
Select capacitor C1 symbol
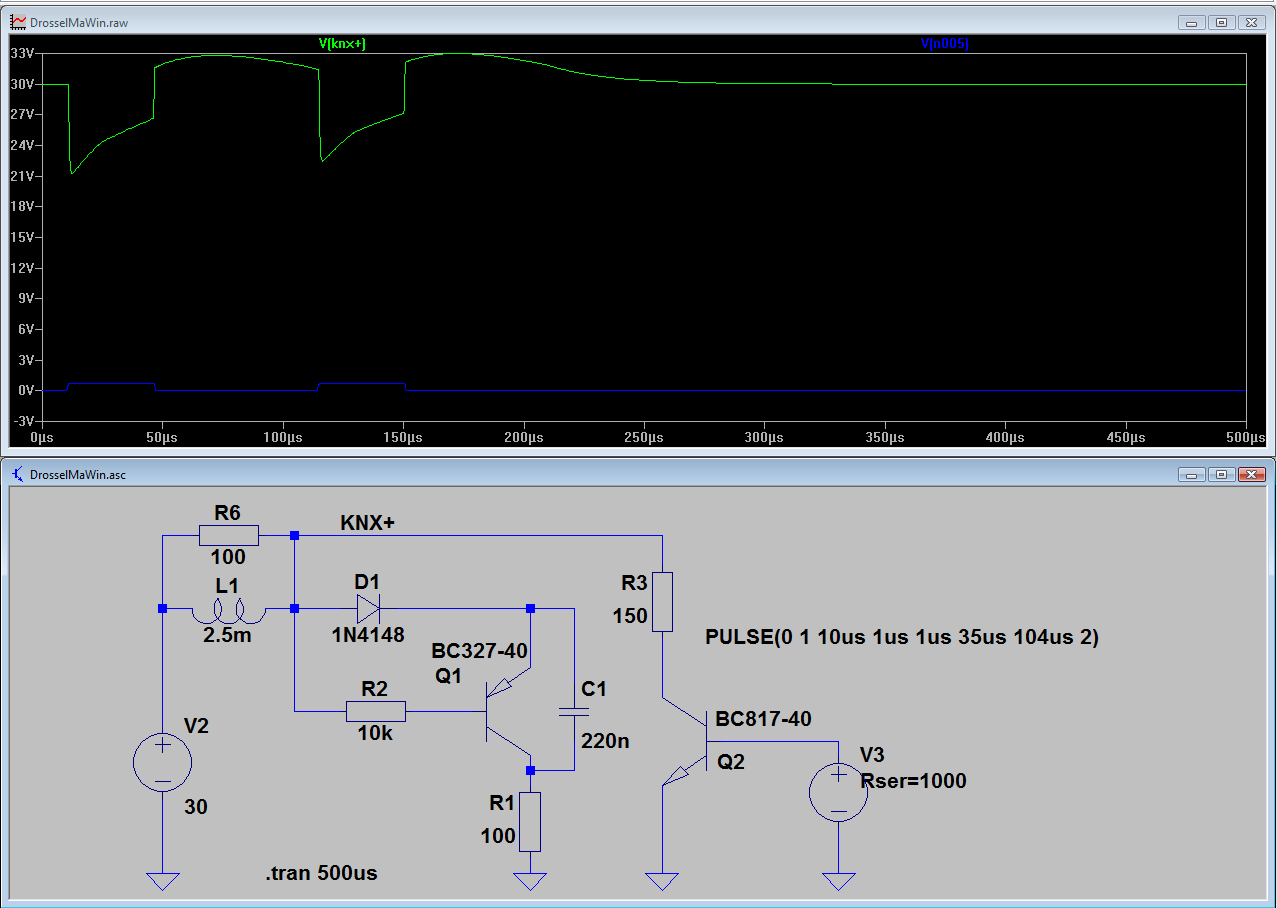point(574,711)
